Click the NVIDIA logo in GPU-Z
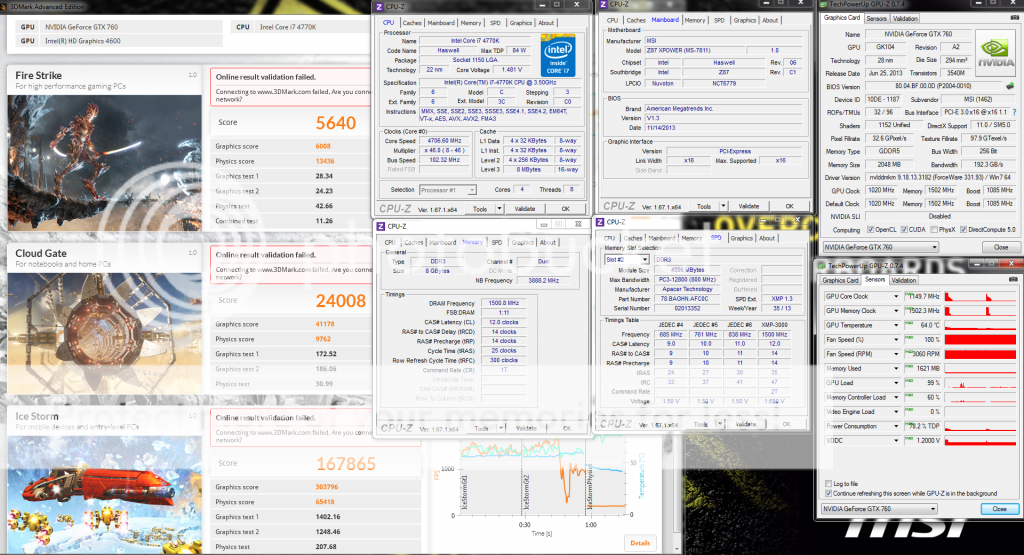 tap(985, 55)
